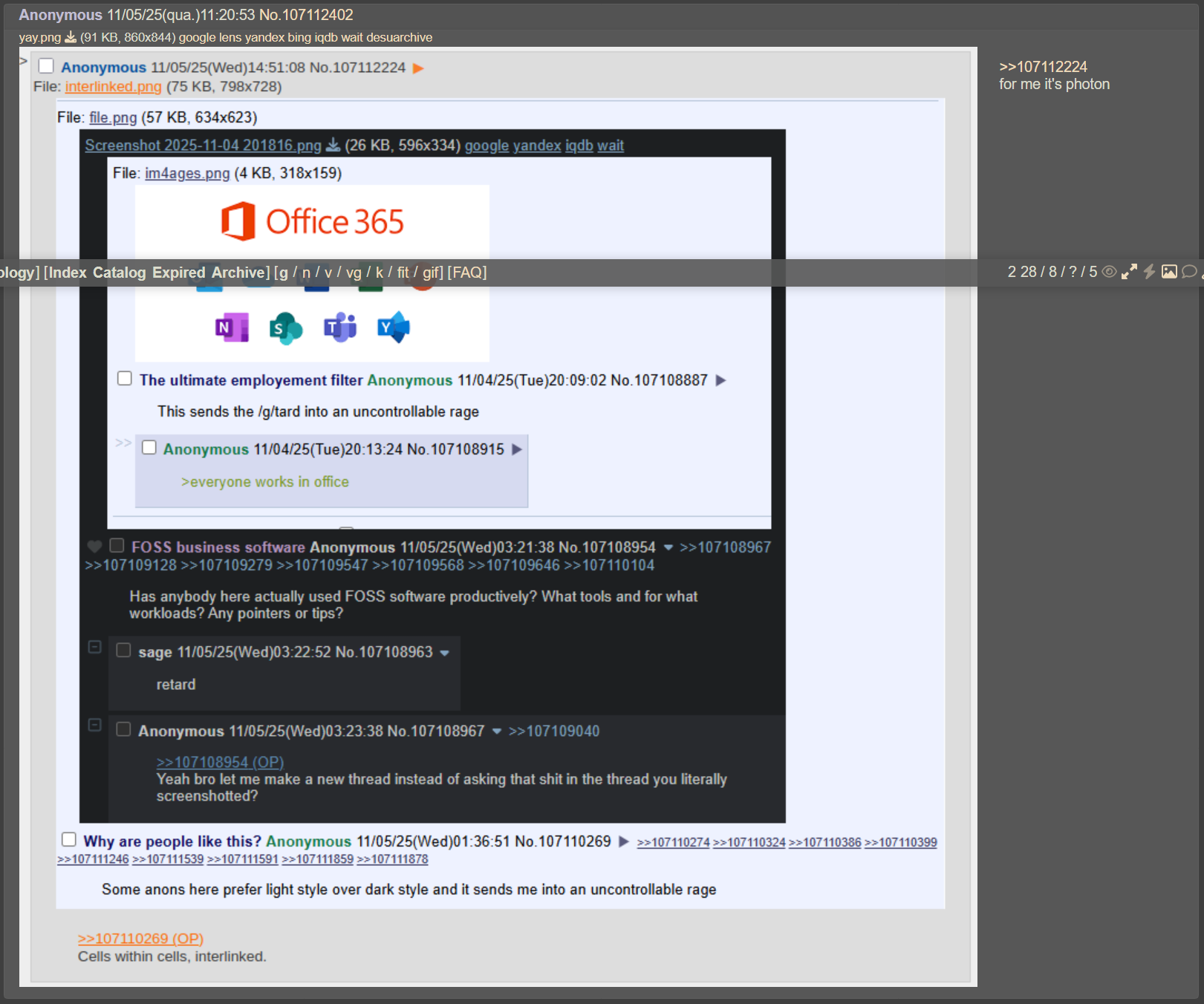
Task: Follow the backlink >>107110104
Action: 609,565
